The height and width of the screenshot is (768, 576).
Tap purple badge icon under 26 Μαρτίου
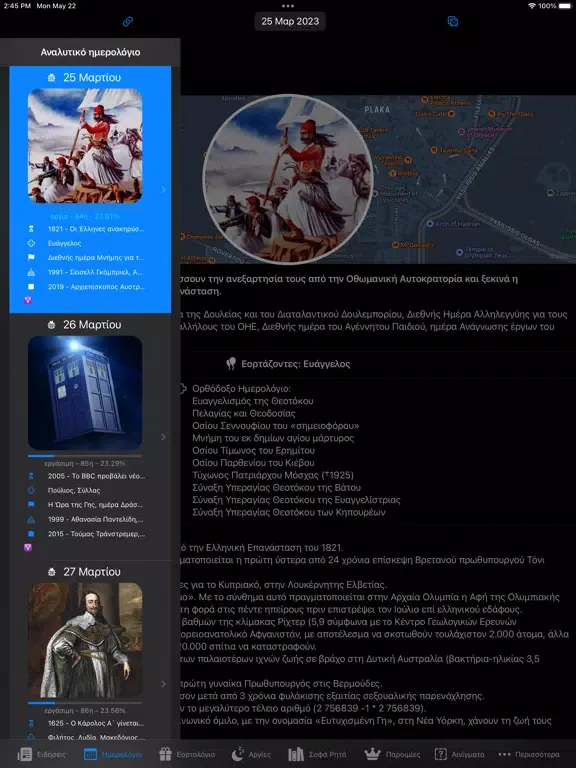28,548
